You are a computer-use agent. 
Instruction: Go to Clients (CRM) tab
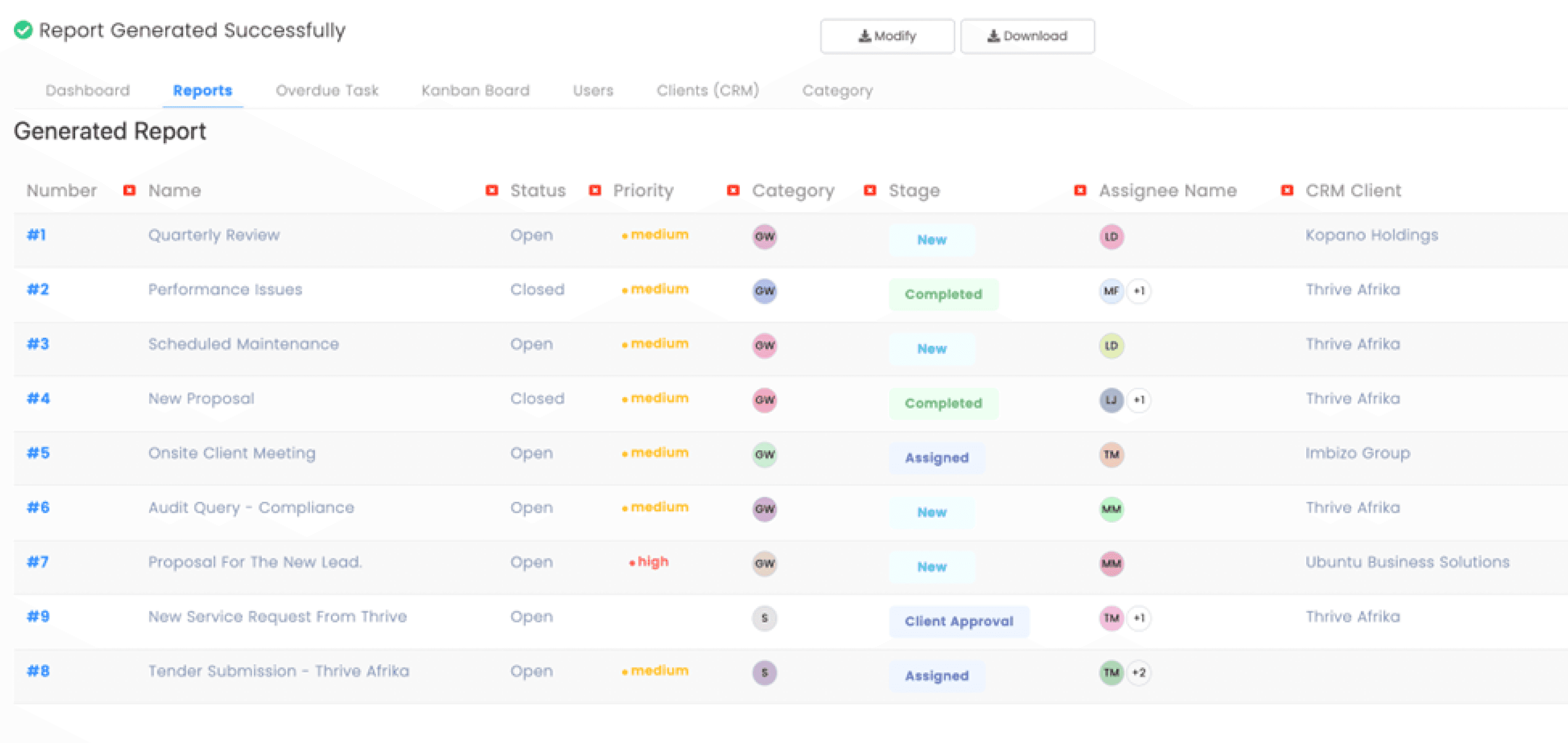coord(707,91)
